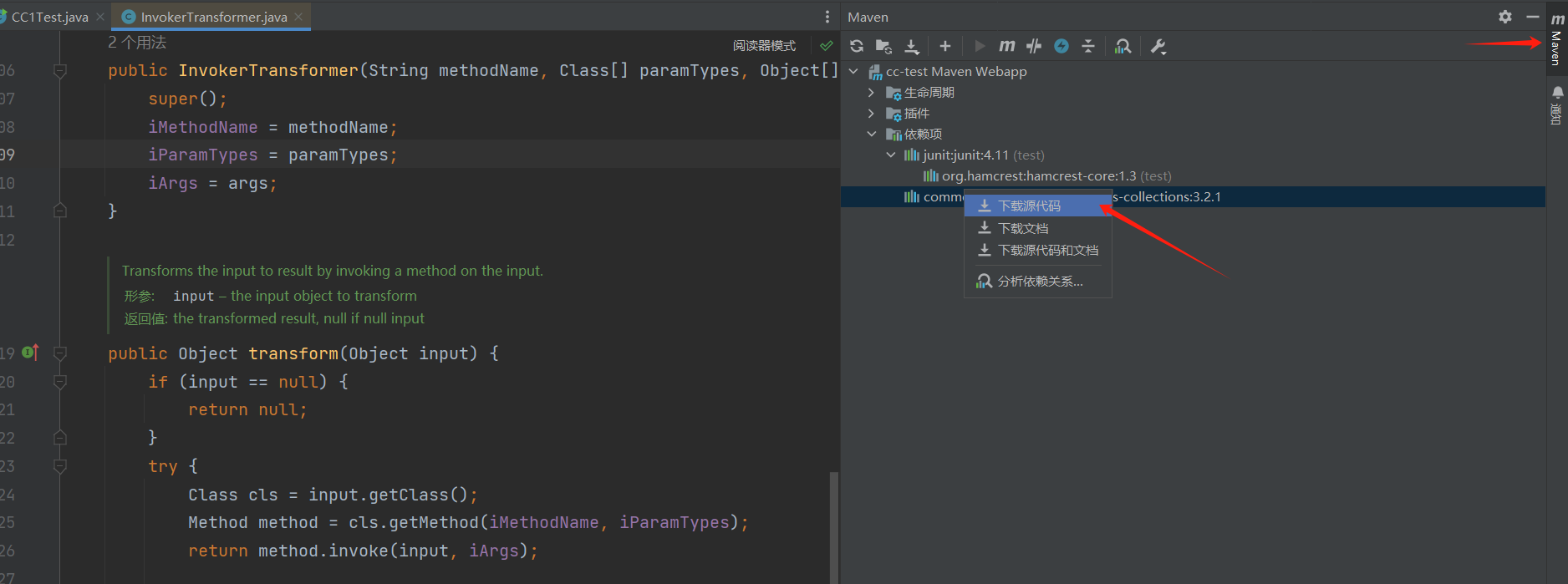The width and height of the screenshot is (1568, 584).
Task: Click the Collapse All icon in Maven toolbar
Action: tap(1087, 47)
